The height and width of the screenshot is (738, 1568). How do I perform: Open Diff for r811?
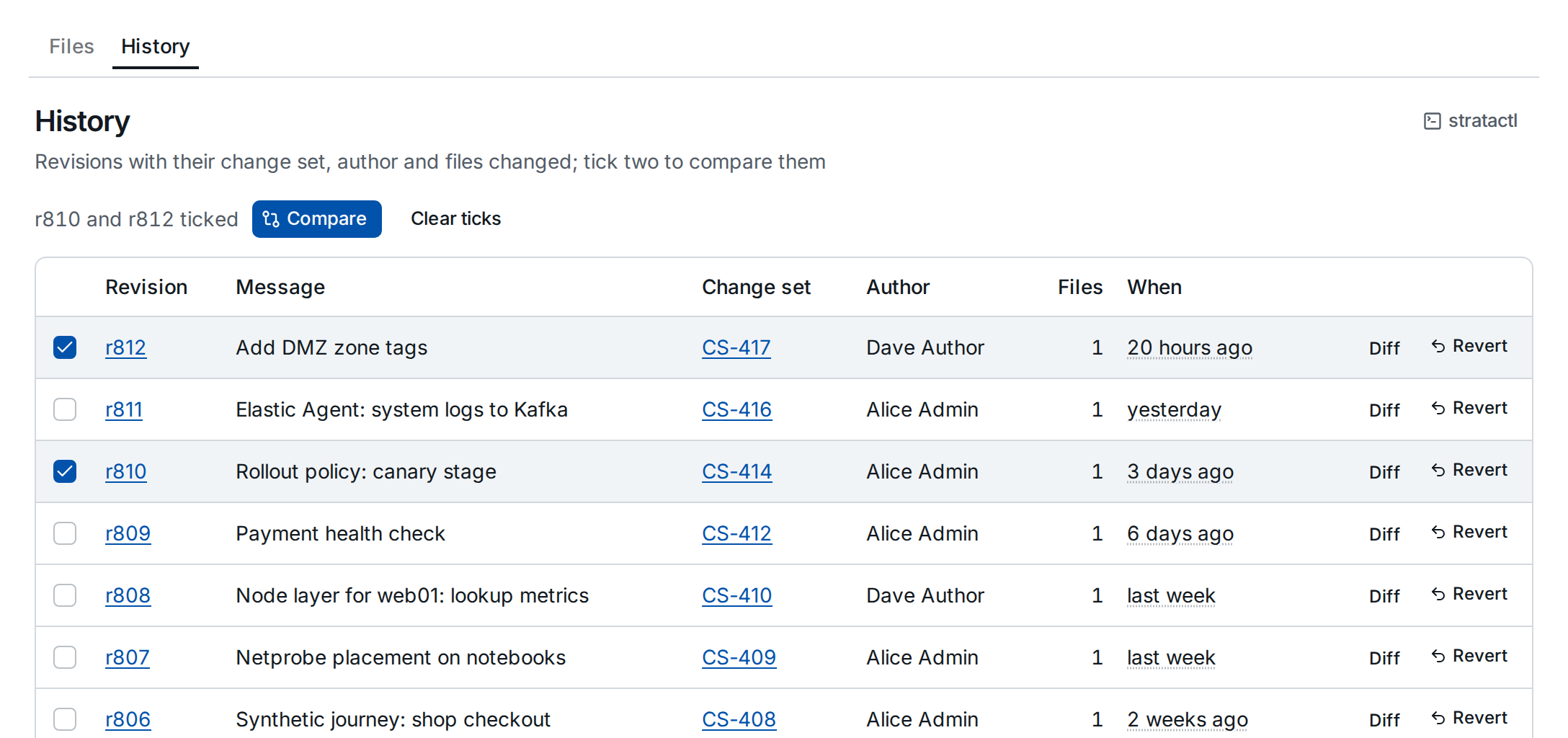(1384, 410)
